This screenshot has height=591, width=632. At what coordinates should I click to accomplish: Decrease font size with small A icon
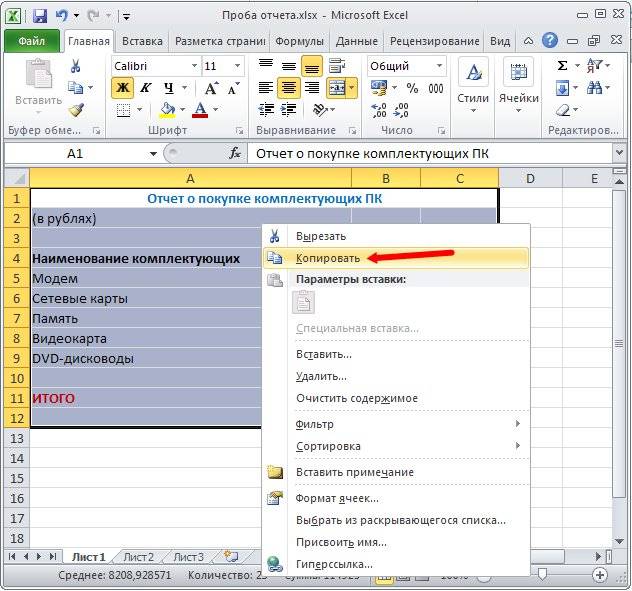tap(233, 88)
